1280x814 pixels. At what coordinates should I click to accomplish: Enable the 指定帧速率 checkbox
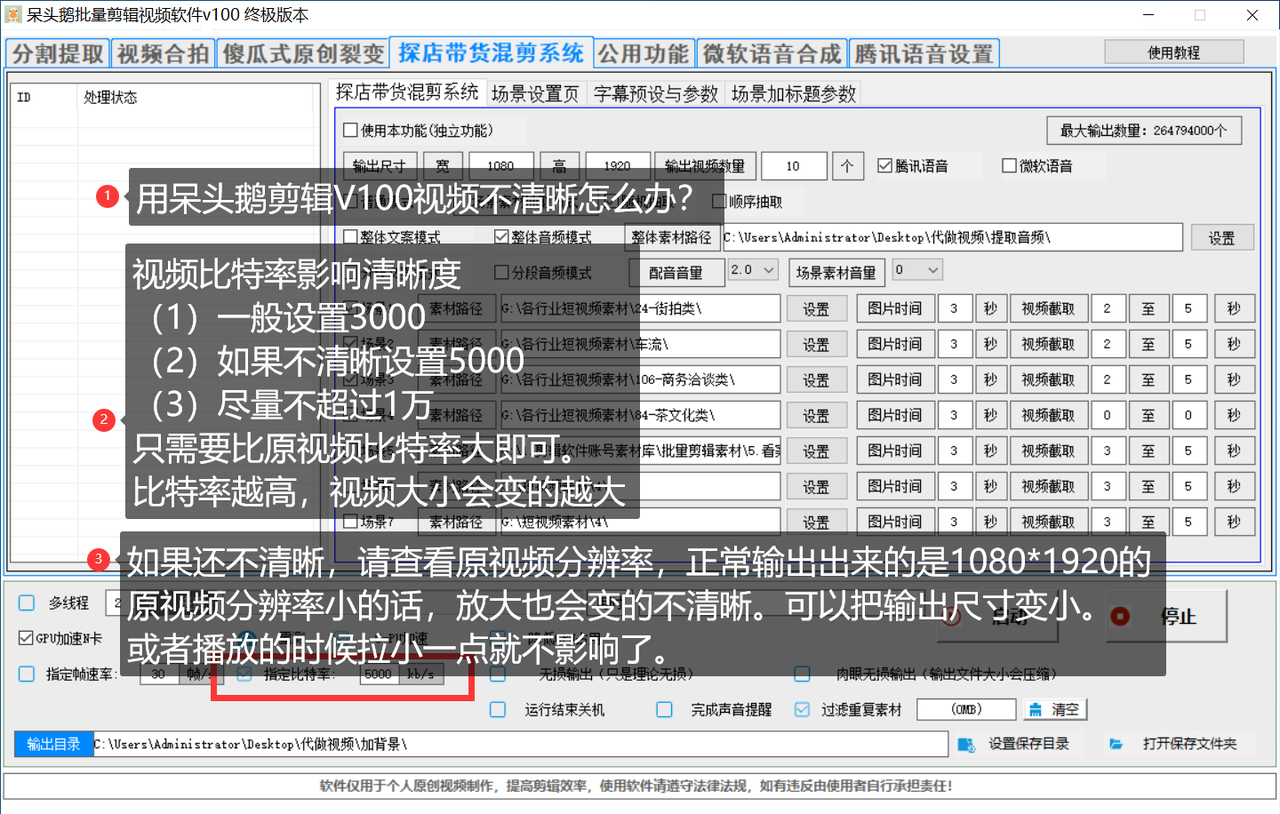27,674
